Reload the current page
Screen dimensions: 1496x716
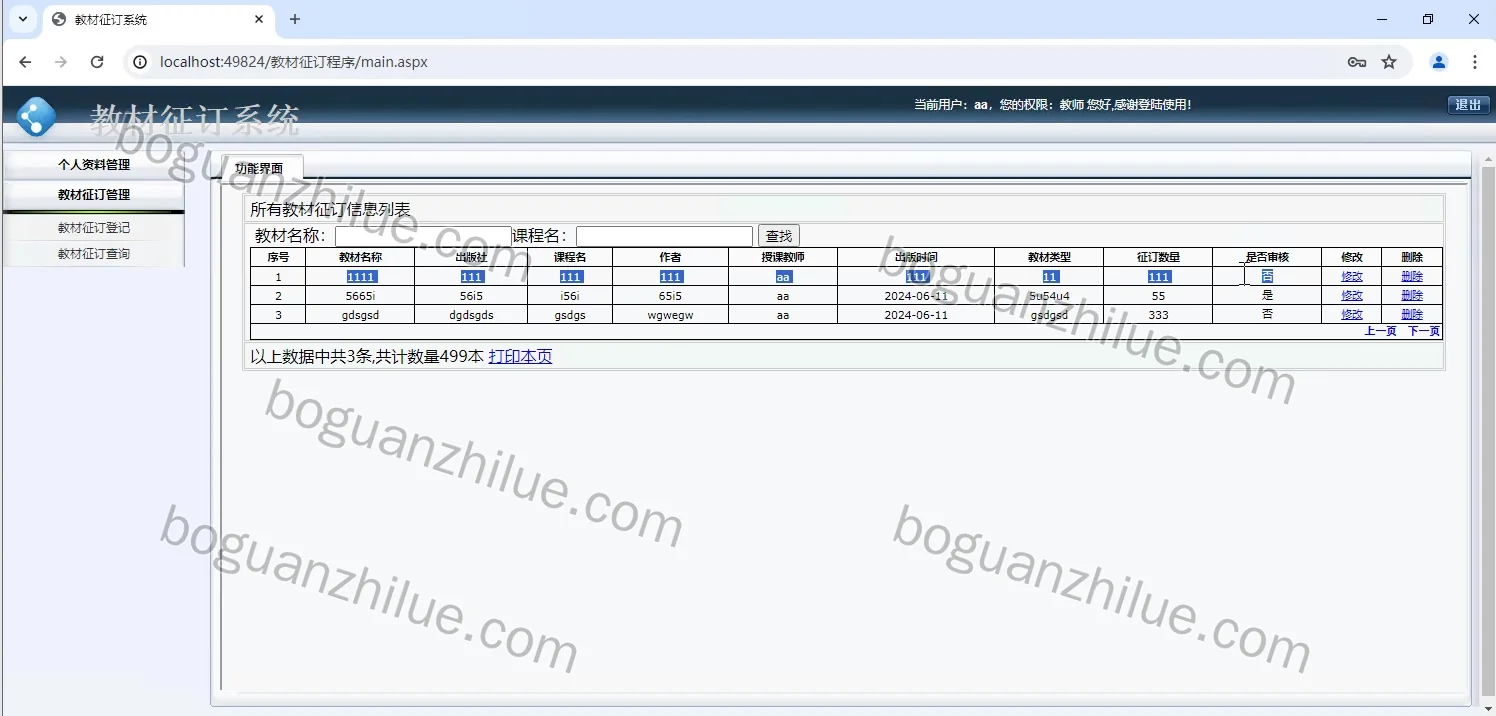(97, 62)
